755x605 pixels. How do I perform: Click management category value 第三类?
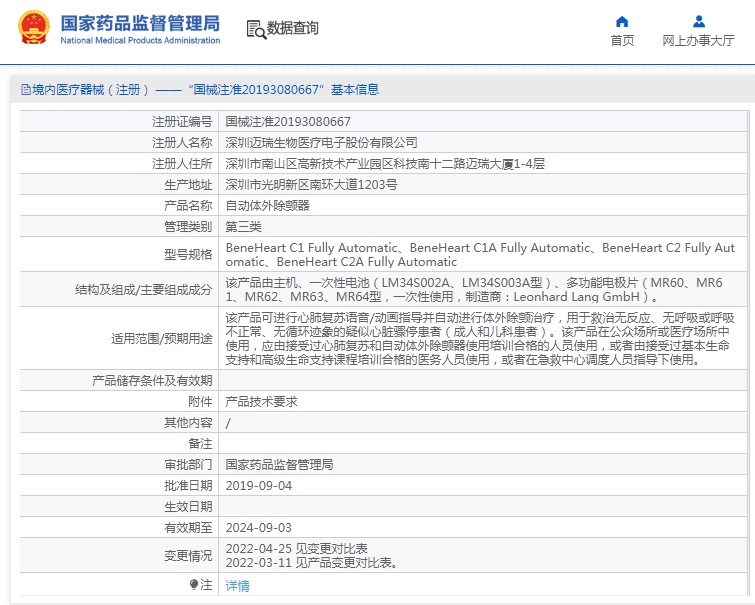click(x=243, y=226)
